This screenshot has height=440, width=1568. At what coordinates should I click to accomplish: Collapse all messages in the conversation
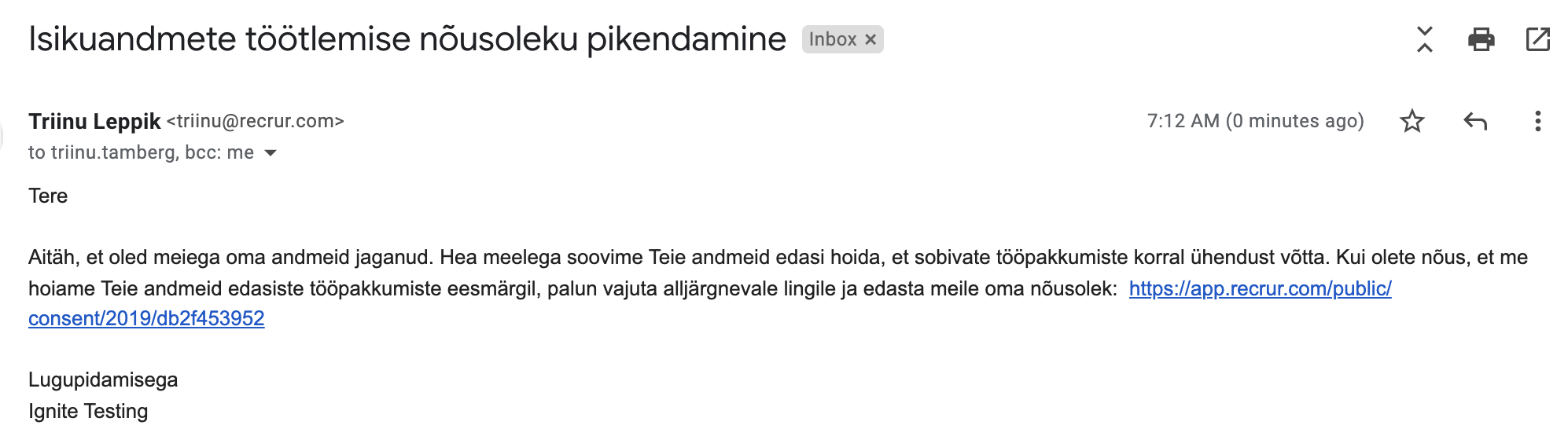[1424, 39]
